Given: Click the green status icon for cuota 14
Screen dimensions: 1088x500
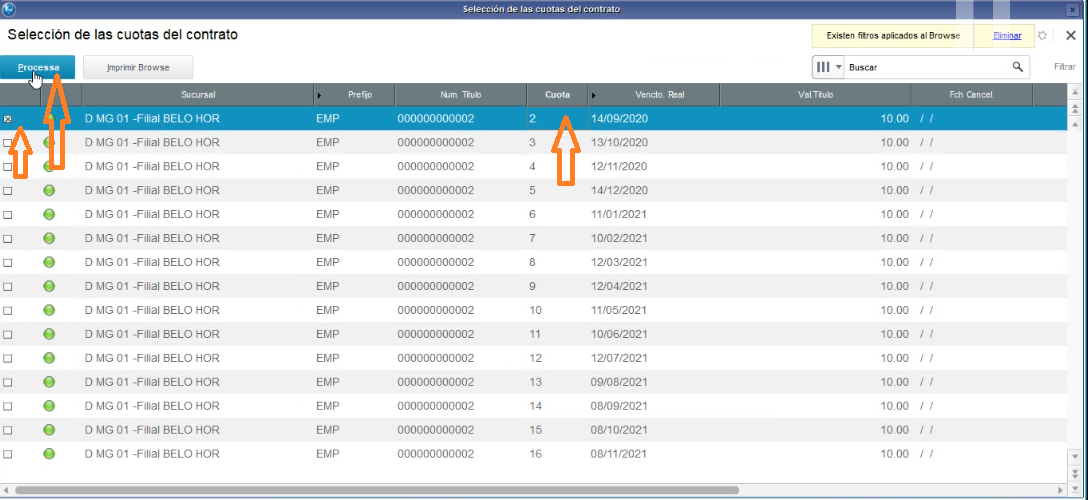Looking at the screenshot, I should pos(49,406).
